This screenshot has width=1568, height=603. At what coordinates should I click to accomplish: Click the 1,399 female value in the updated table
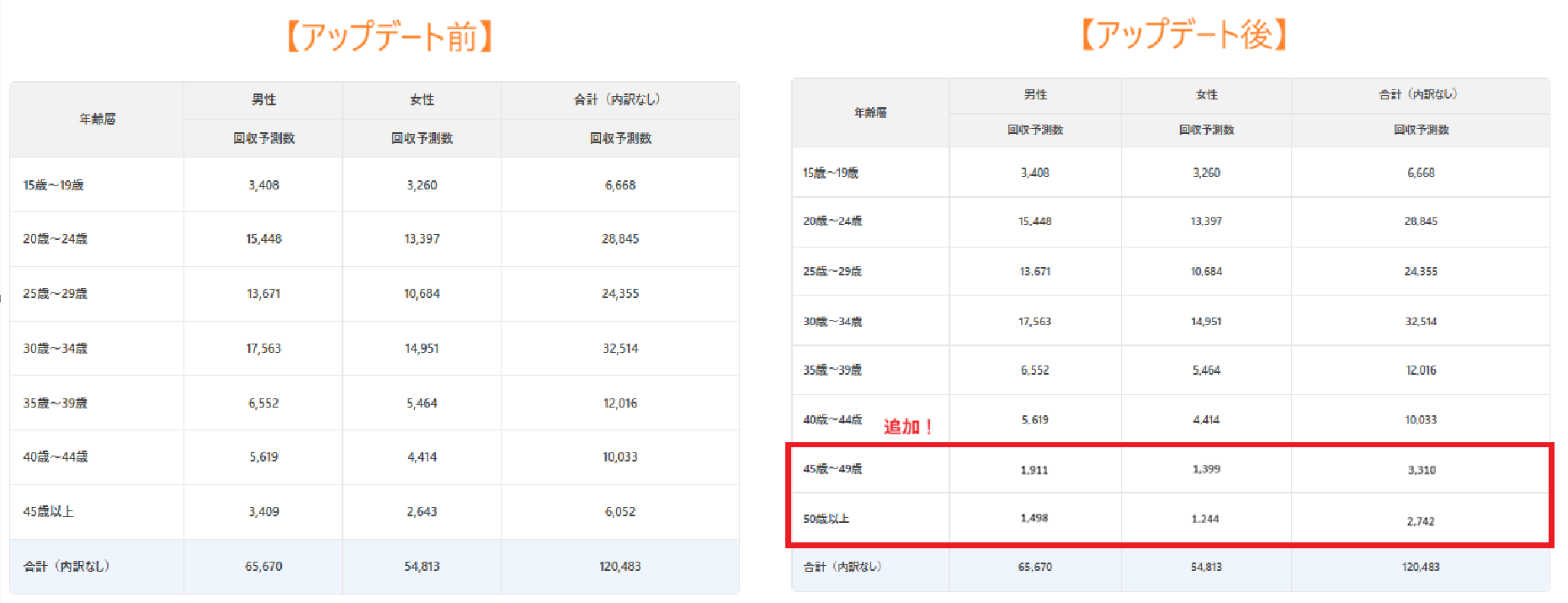1206,469
